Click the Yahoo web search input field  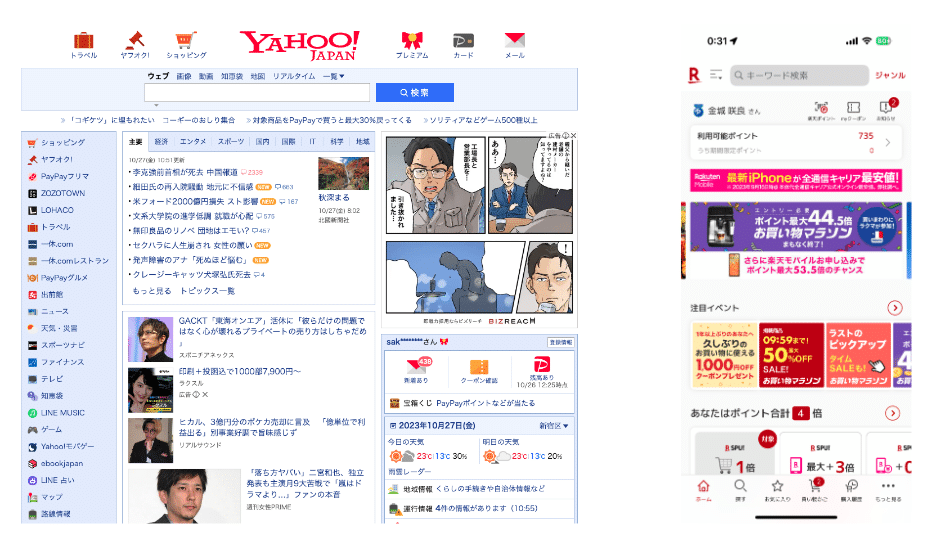[257, 93]
